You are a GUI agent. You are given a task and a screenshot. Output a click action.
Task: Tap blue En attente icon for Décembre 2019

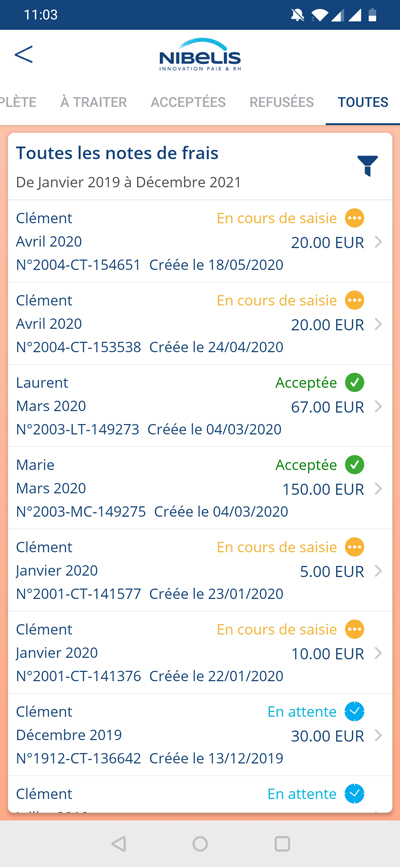(x=355, y=711)
